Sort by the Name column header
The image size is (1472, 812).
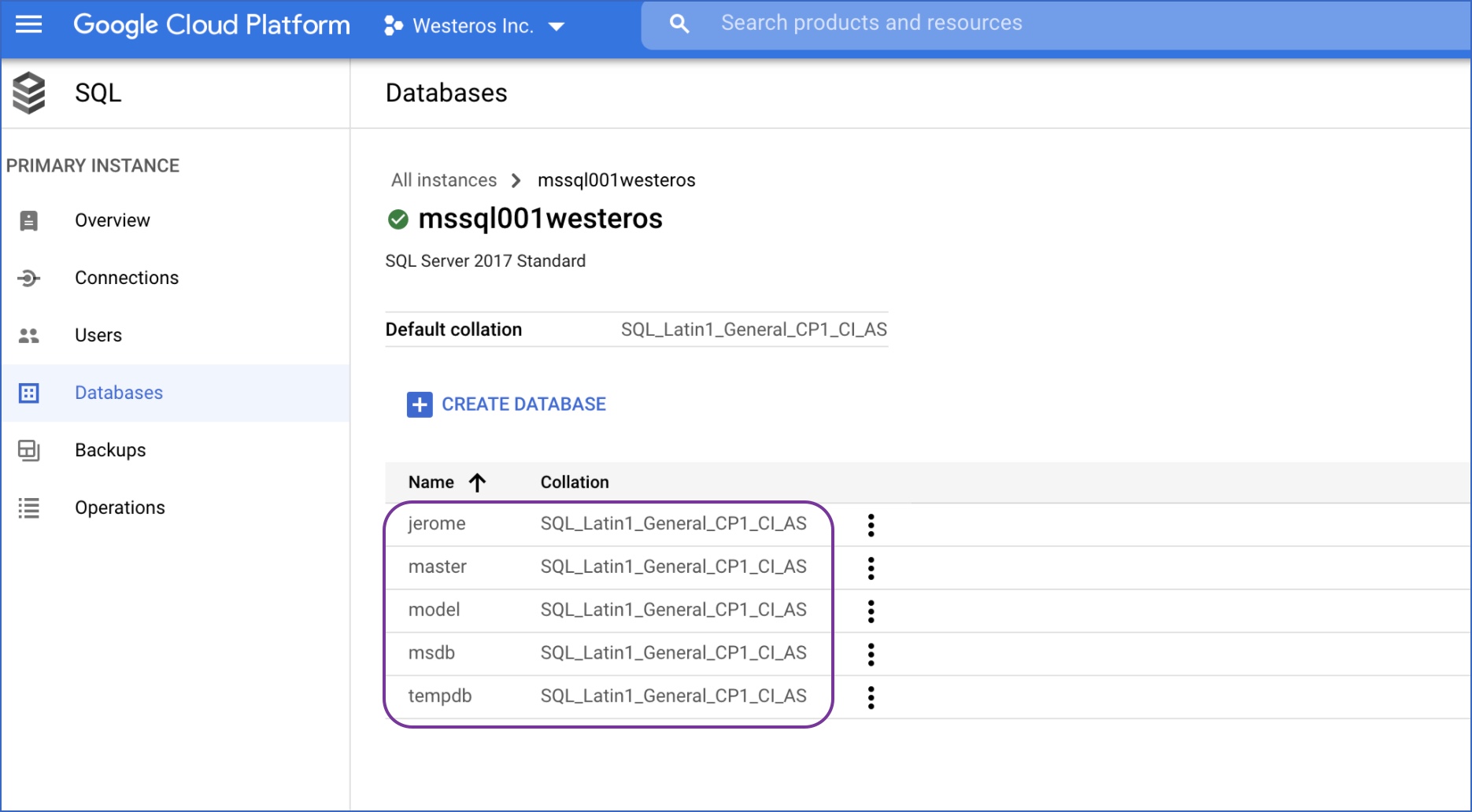[431, 482]
